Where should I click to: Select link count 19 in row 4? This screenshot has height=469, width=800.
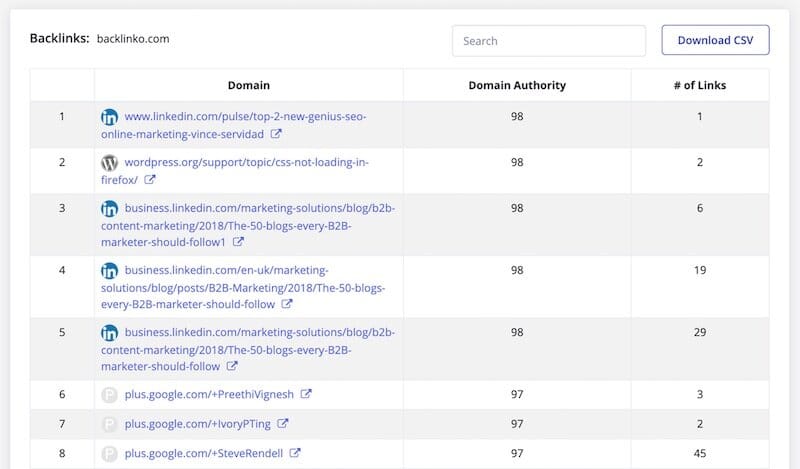[x=700, y=270]
